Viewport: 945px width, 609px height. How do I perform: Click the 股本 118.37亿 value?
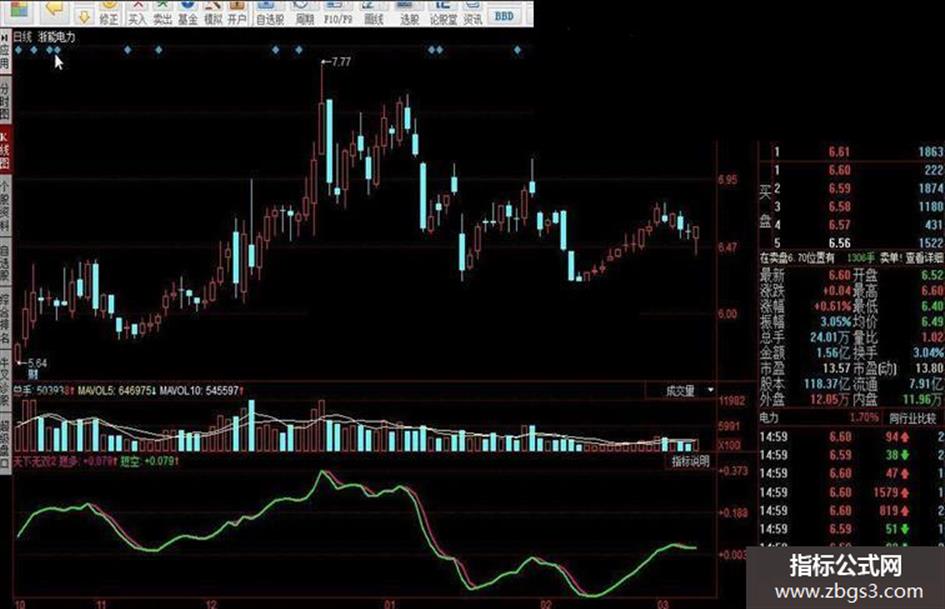pos(827,383)
